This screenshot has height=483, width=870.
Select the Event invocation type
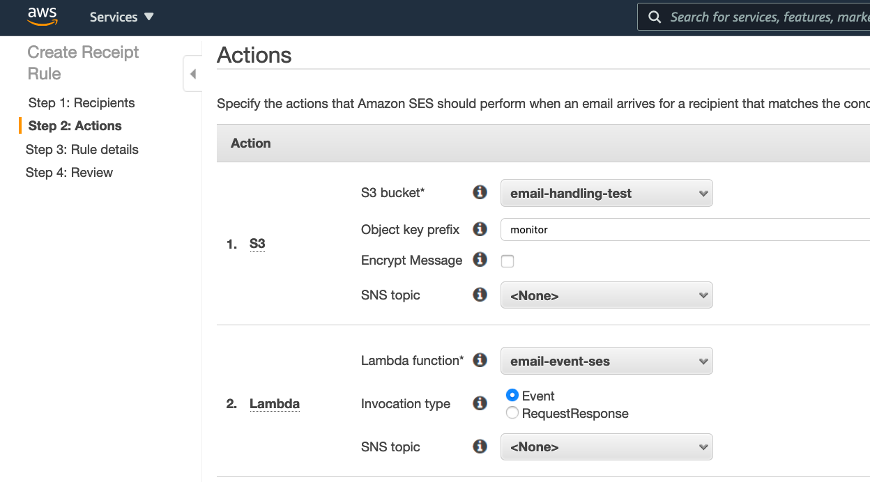(x=513, y=395)
